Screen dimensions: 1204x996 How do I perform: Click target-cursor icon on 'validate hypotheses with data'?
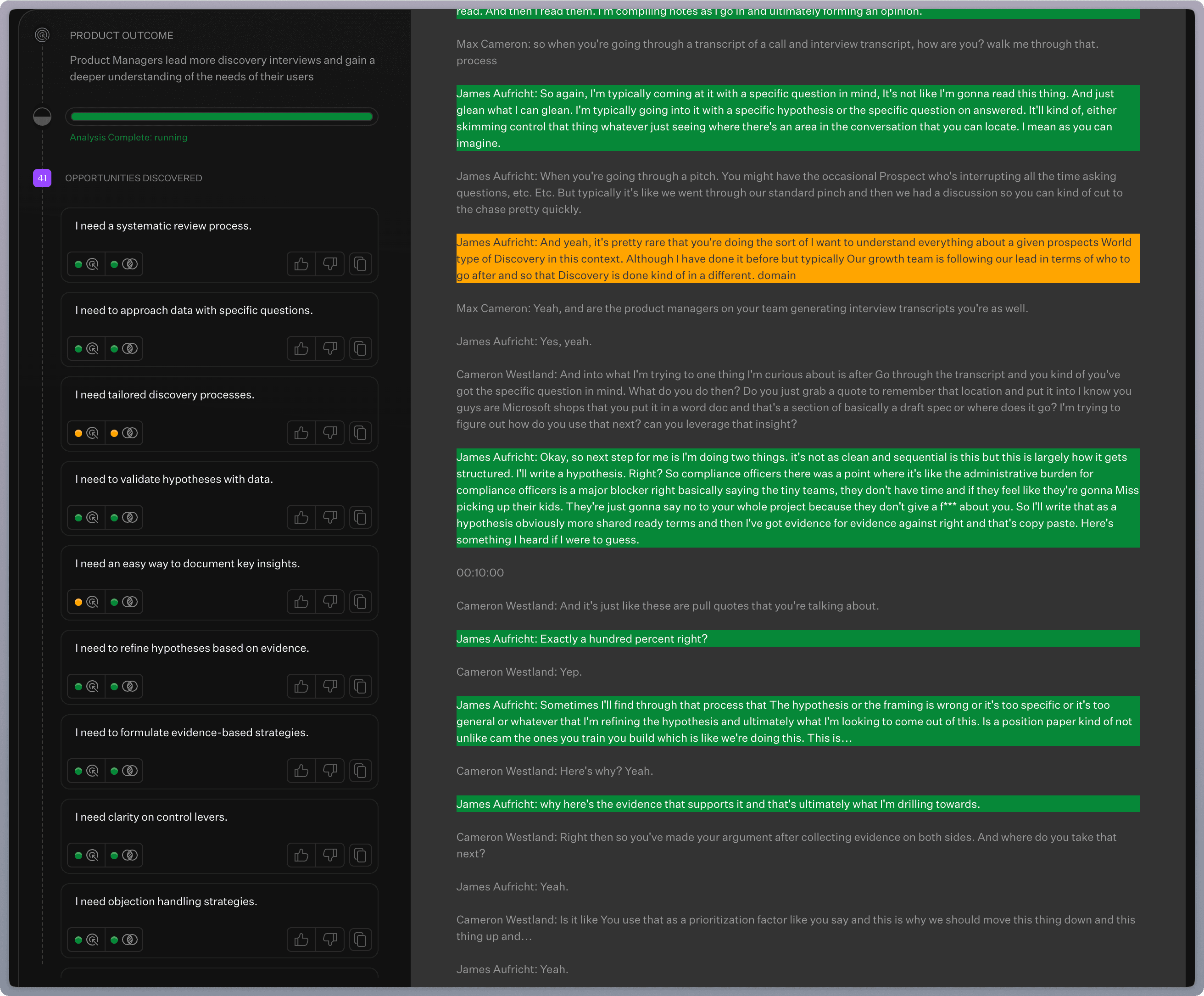click(92, 518)
